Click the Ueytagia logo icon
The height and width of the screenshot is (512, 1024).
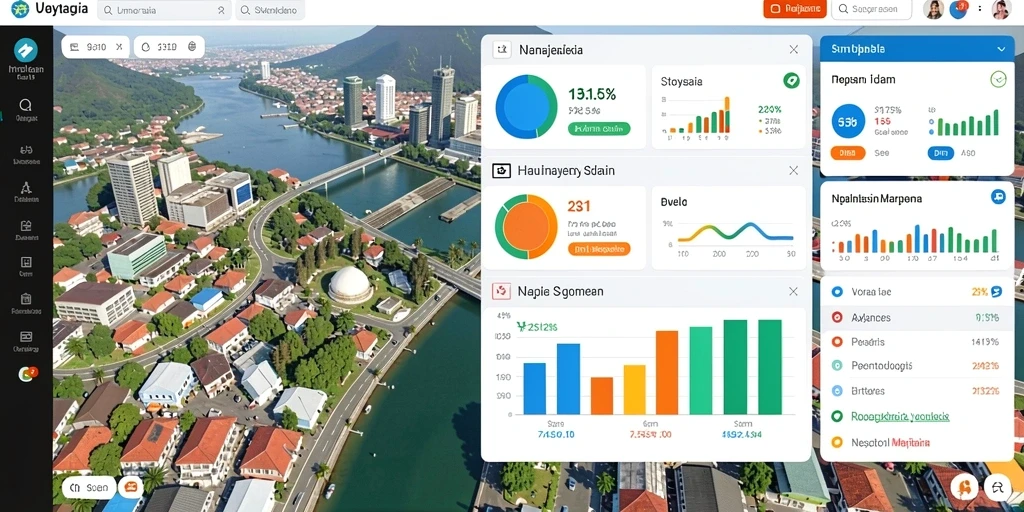(x=20, y=10)
